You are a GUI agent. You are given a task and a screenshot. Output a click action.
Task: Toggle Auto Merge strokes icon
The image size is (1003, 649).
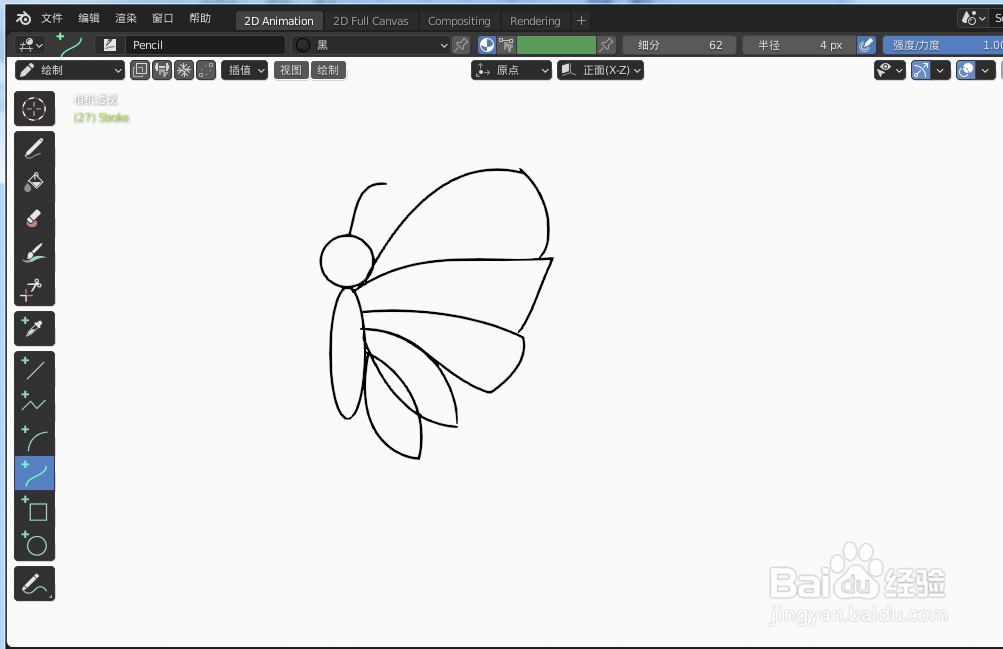206,70
